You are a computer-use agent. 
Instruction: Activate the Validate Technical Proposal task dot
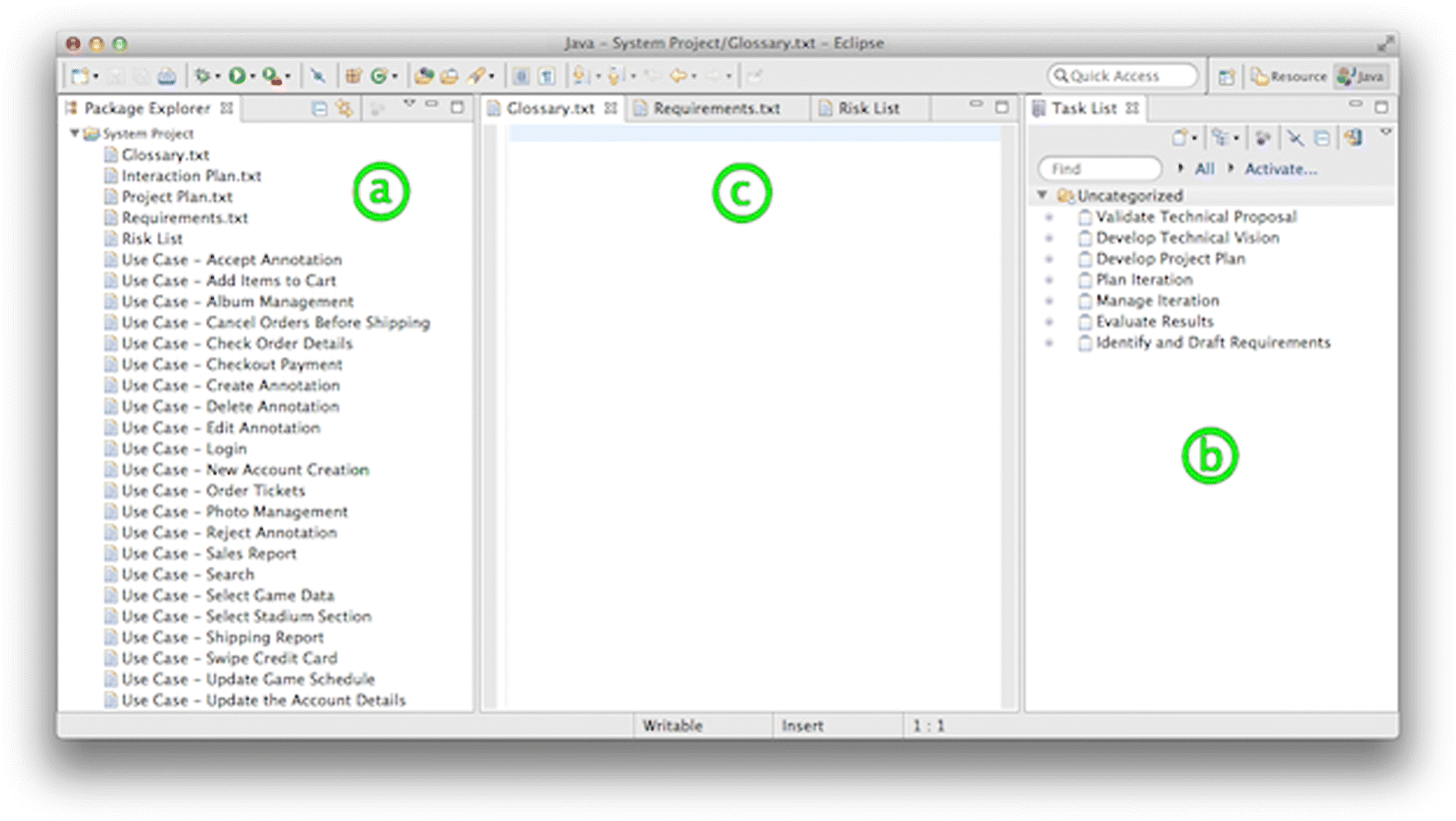click(x=1049, y=217)
